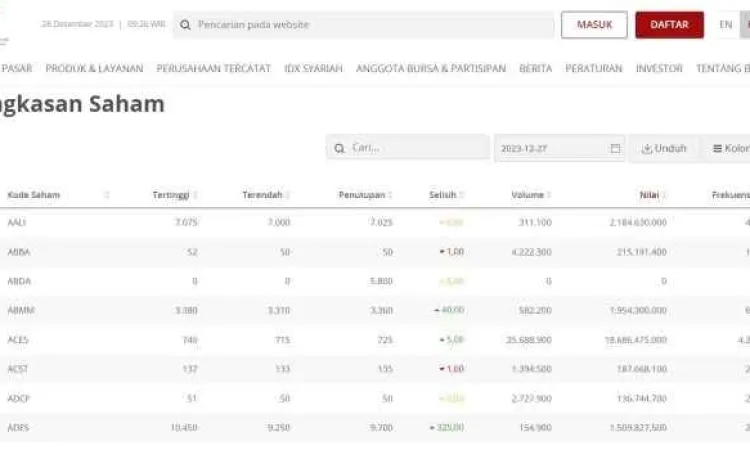Open the calendar date picker icon
The image size is (750, 450).
615,149
